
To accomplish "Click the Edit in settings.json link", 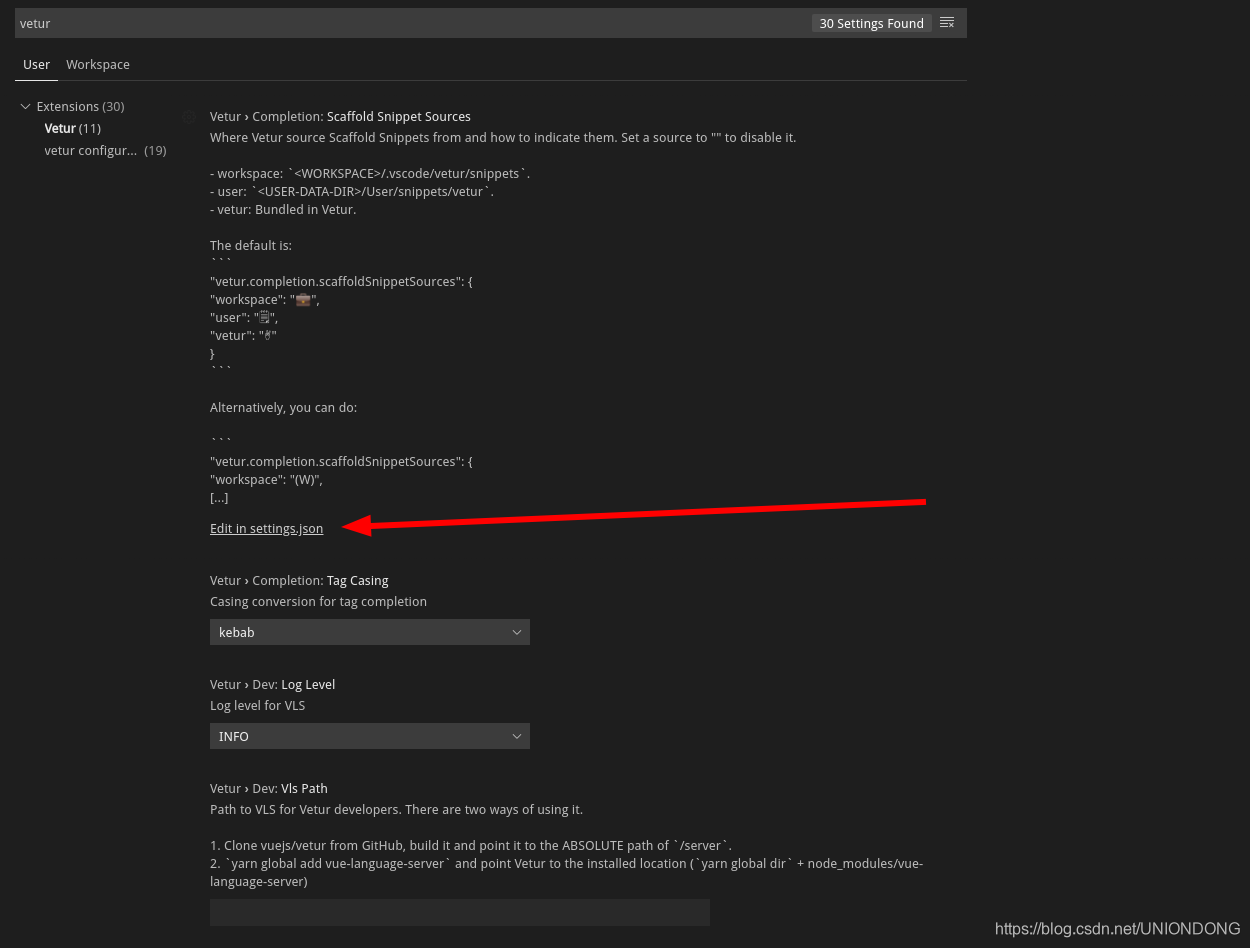I will pyautogui.click(x=266, y=528).
